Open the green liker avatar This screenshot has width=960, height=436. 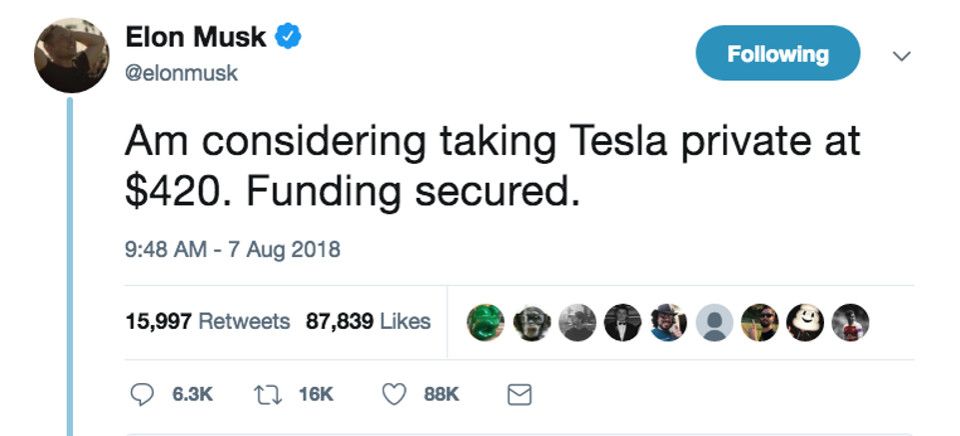point(485,322)
